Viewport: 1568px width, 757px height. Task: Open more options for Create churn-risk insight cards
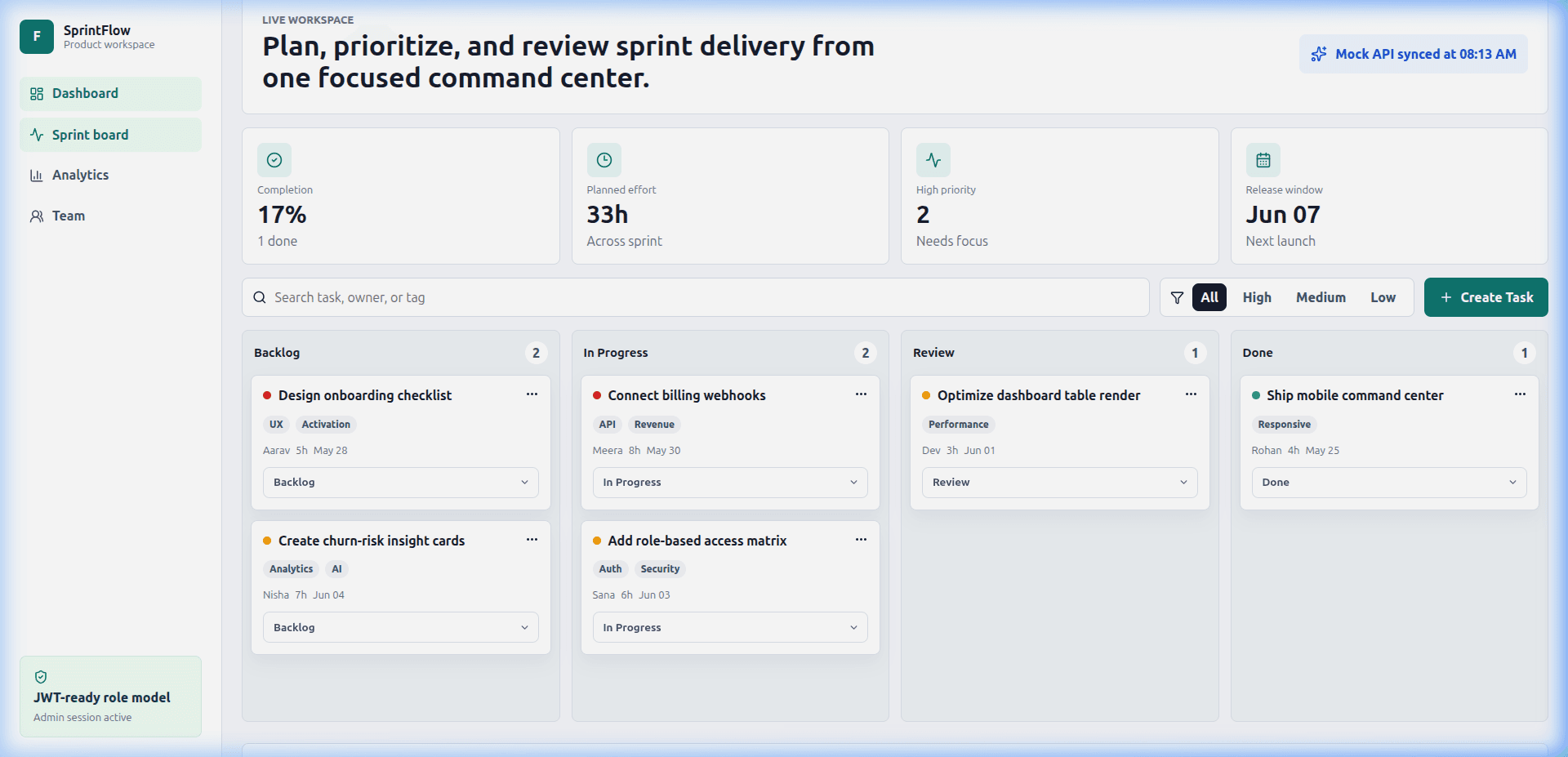point(532,540)
